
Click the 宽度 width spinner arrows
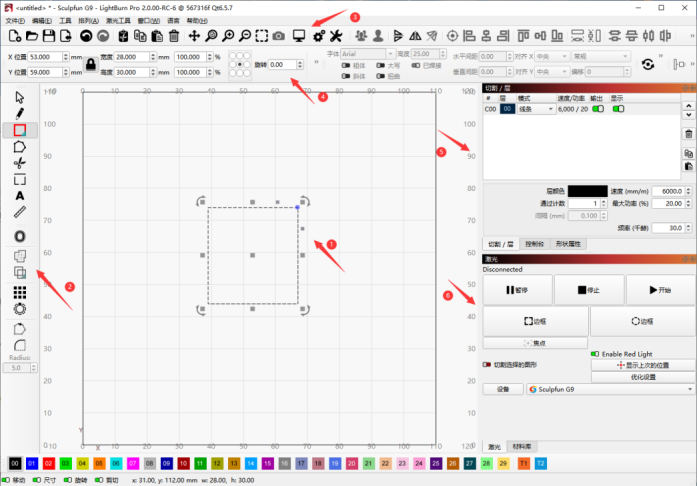tap(153, 57)
